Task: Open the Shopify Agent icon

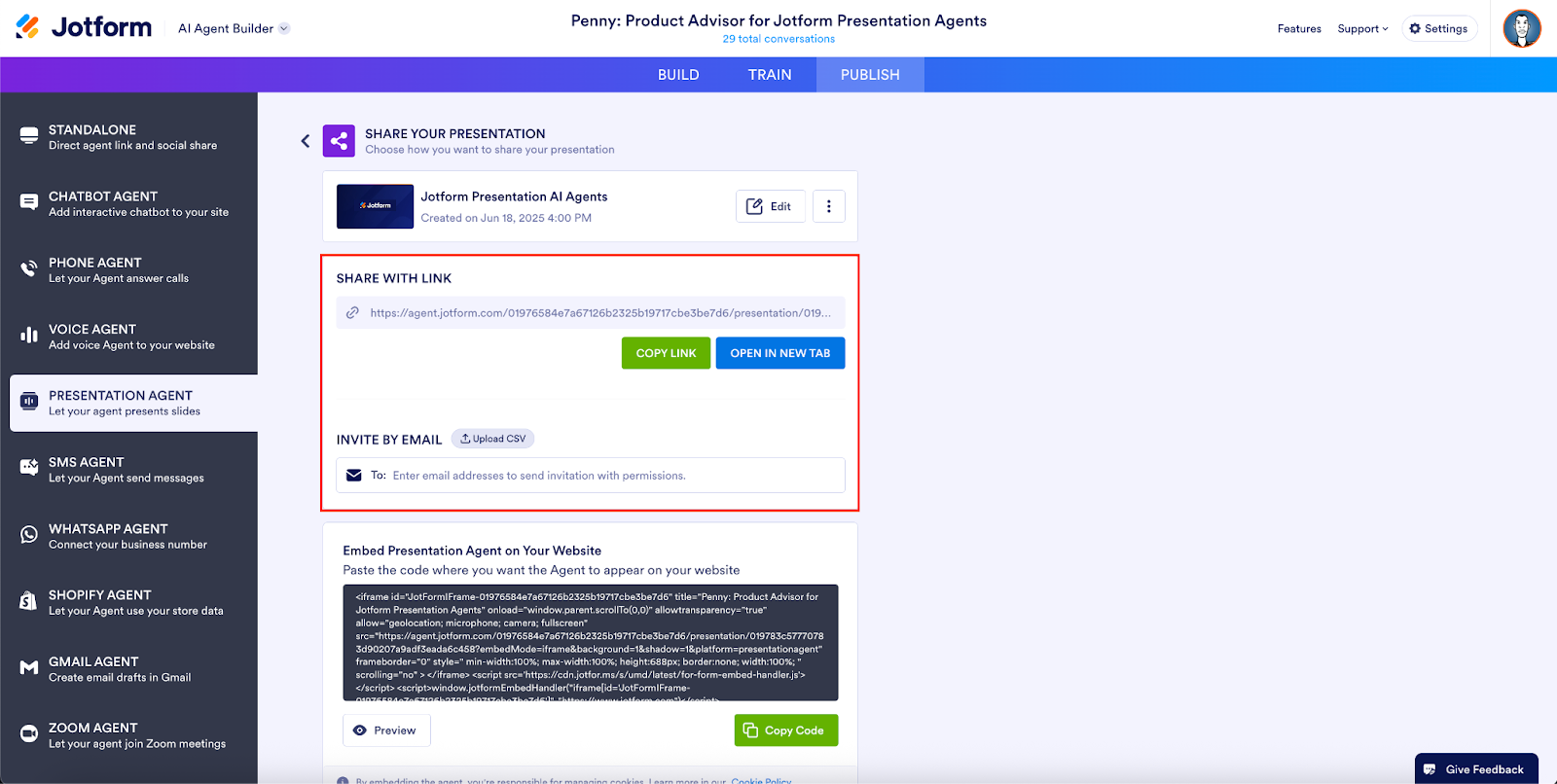Action: [x=29, y=601]
